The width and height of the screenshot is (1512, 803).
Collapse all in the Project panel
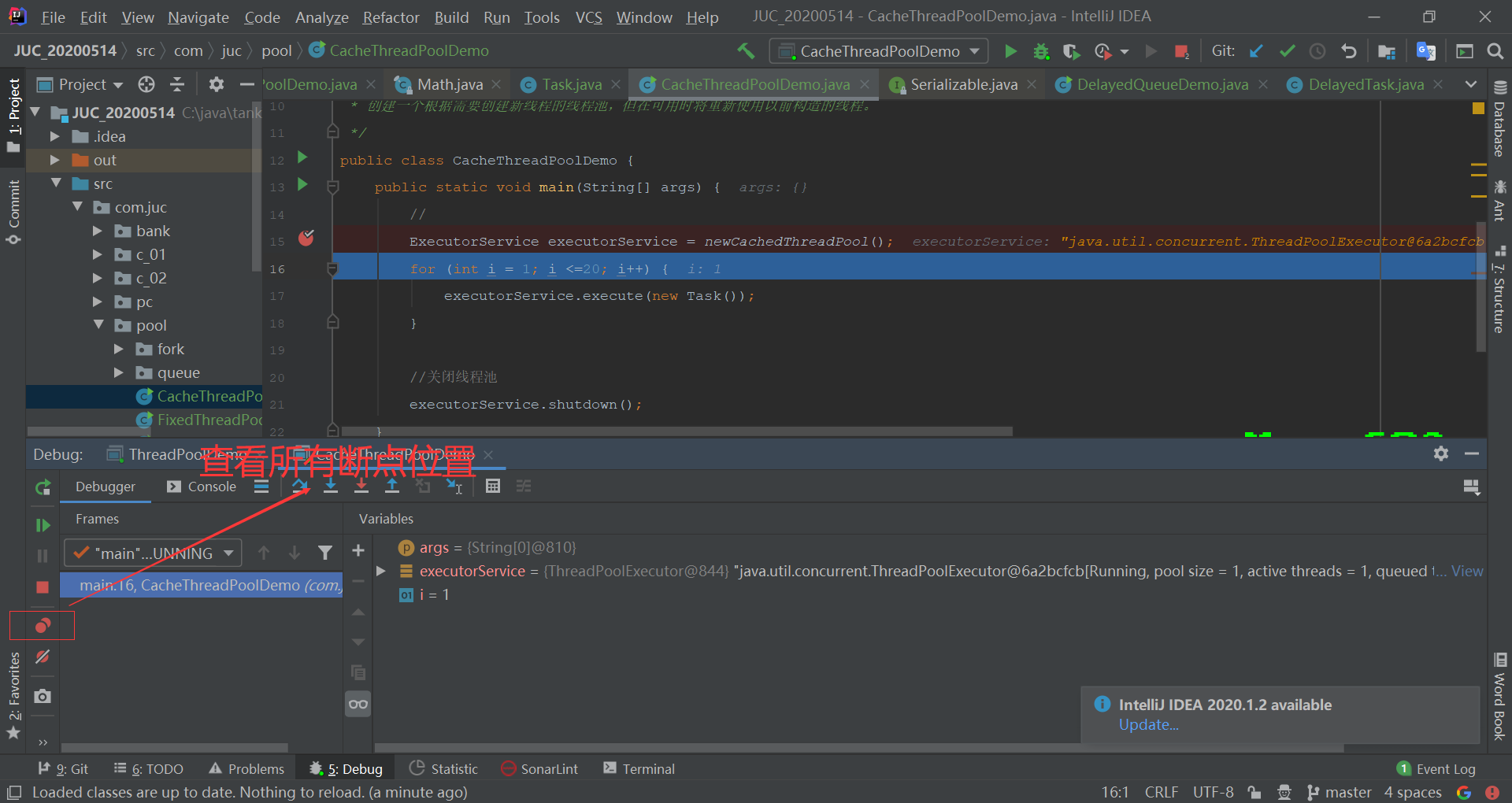coord(177,84)
